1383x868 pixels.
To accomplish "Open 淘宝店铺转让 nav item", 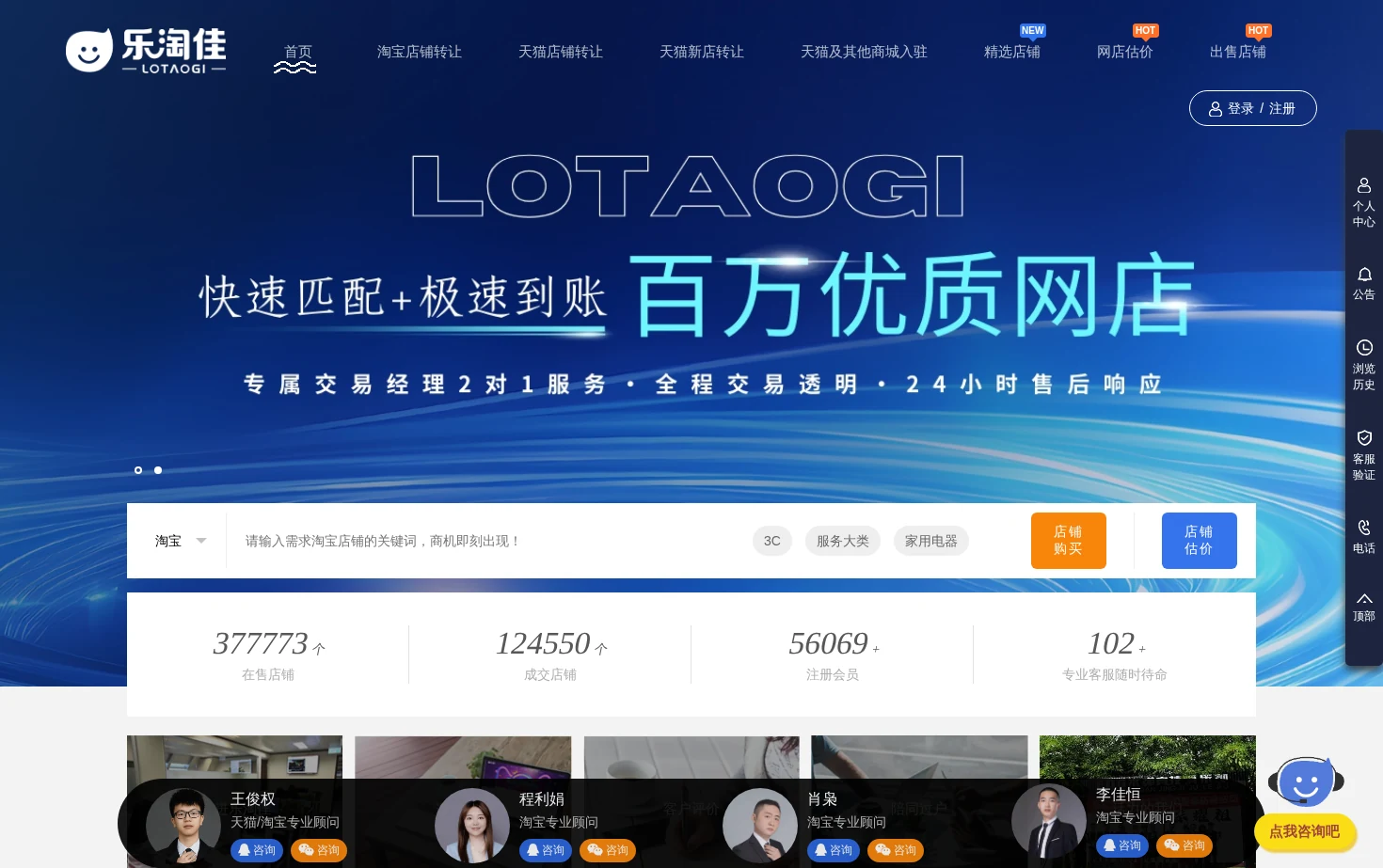I will point(420,52).
